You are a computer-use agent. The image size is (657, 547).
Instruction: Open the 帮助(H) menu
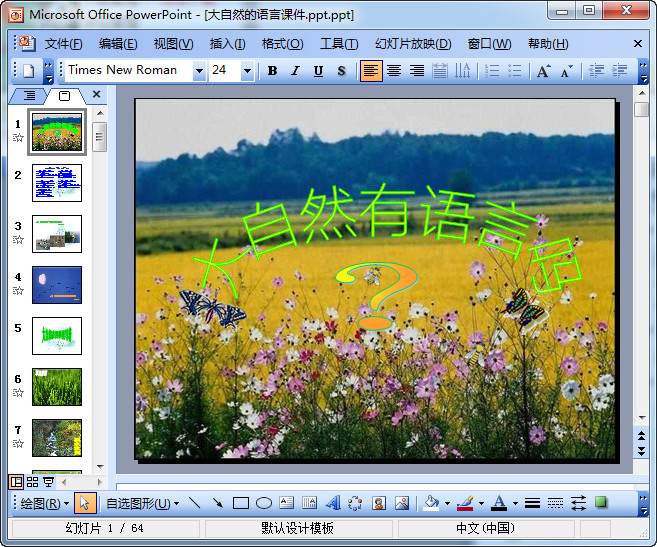[548, 44]
